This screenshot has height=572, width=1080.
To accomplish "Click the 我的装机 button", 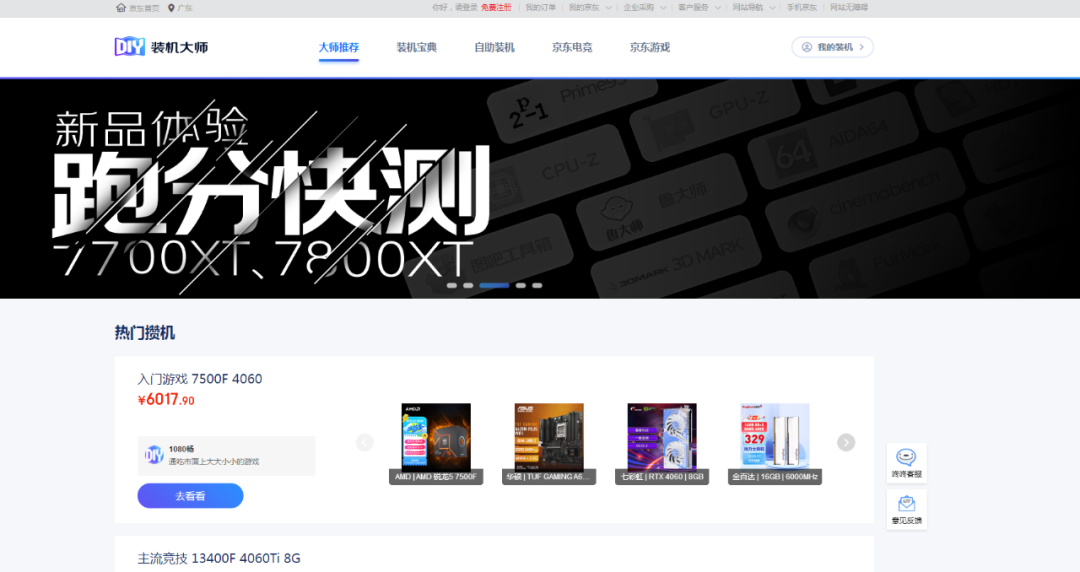I will tap(832, 47).
